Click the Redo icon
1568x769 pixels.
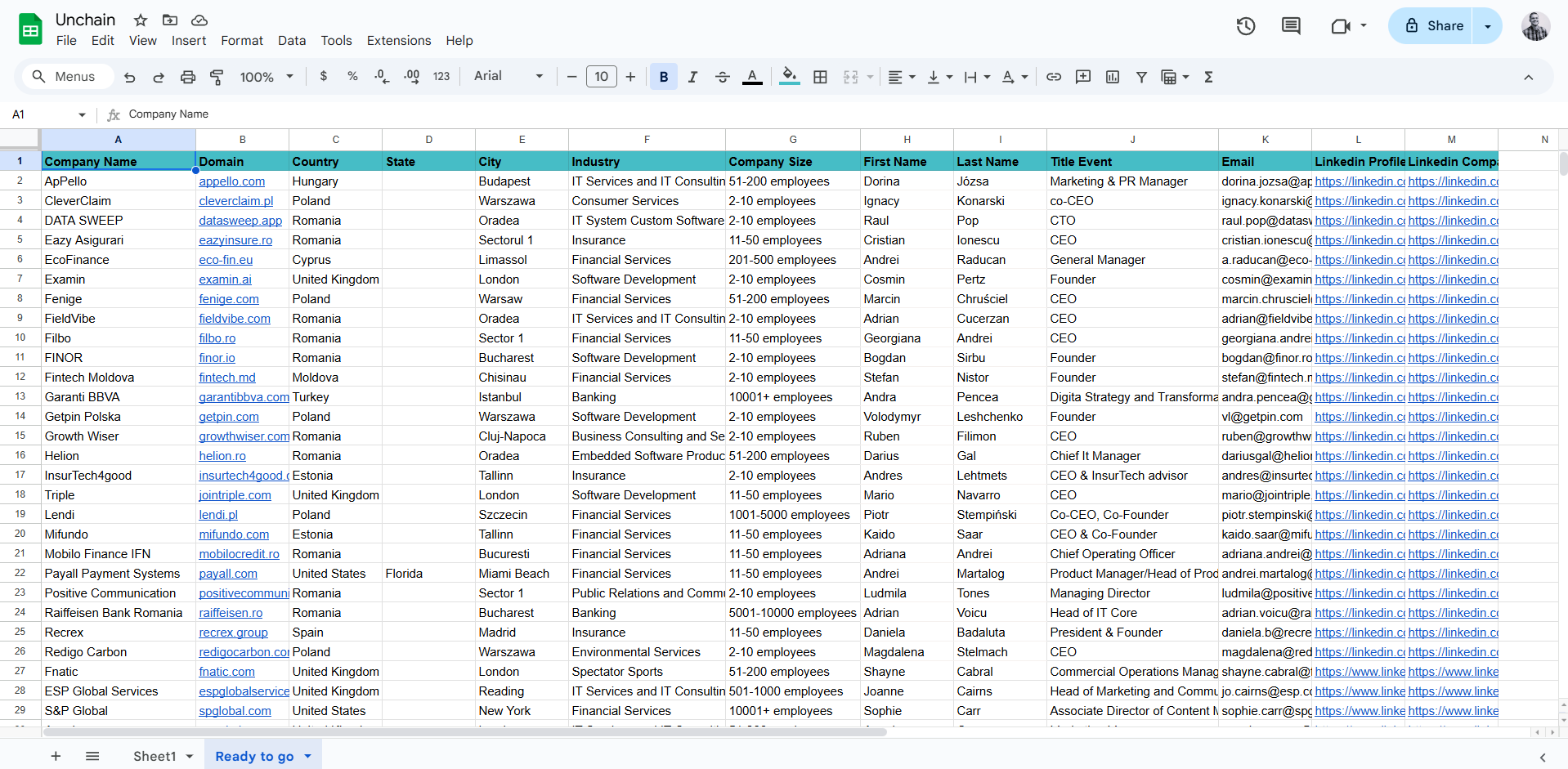coord(159,77)
